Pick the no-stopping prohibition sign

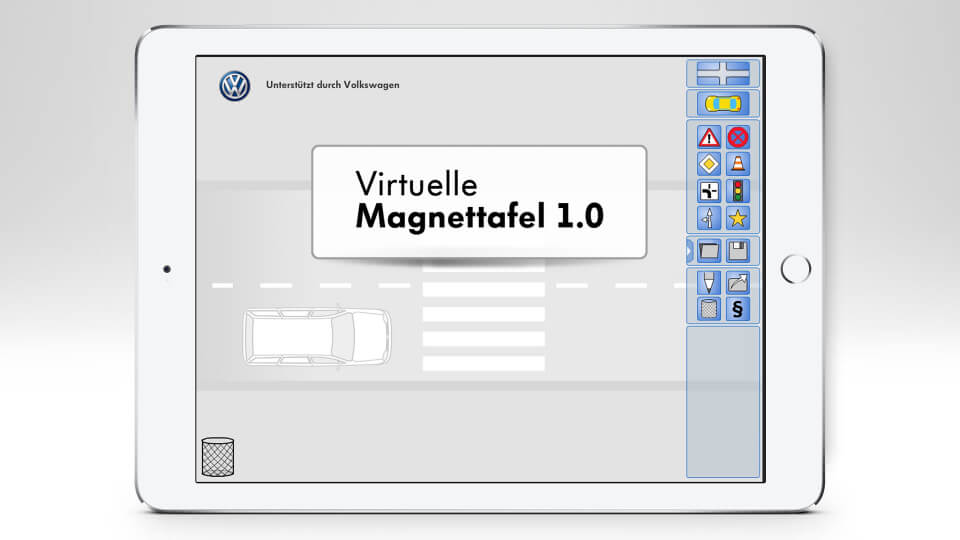pyautogui.click(x=738, y=137)
